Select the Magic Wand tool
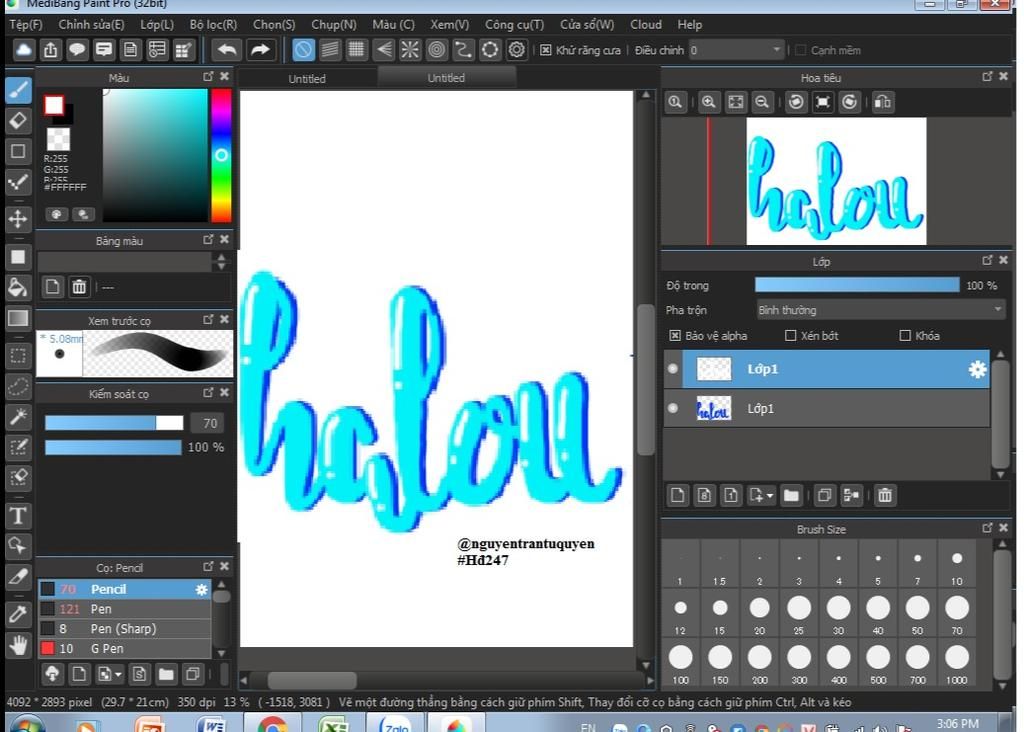 (18, 417)
